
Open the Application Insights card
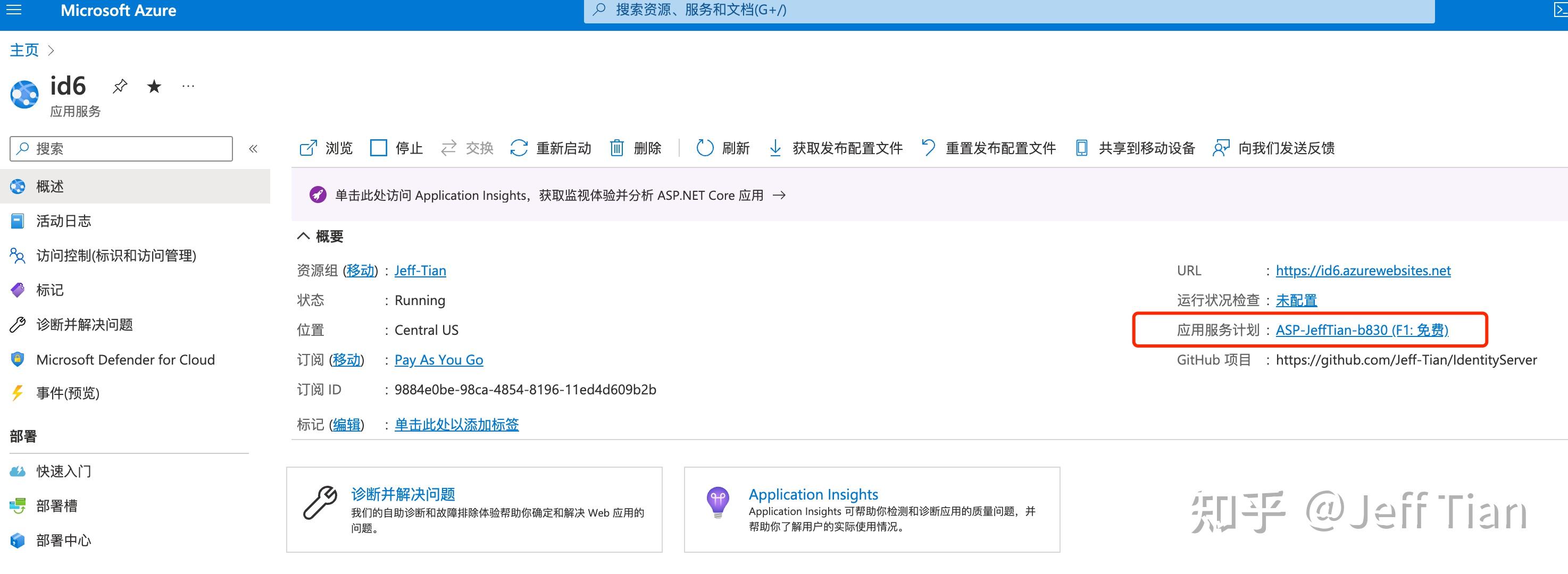(x=872, y=510)
